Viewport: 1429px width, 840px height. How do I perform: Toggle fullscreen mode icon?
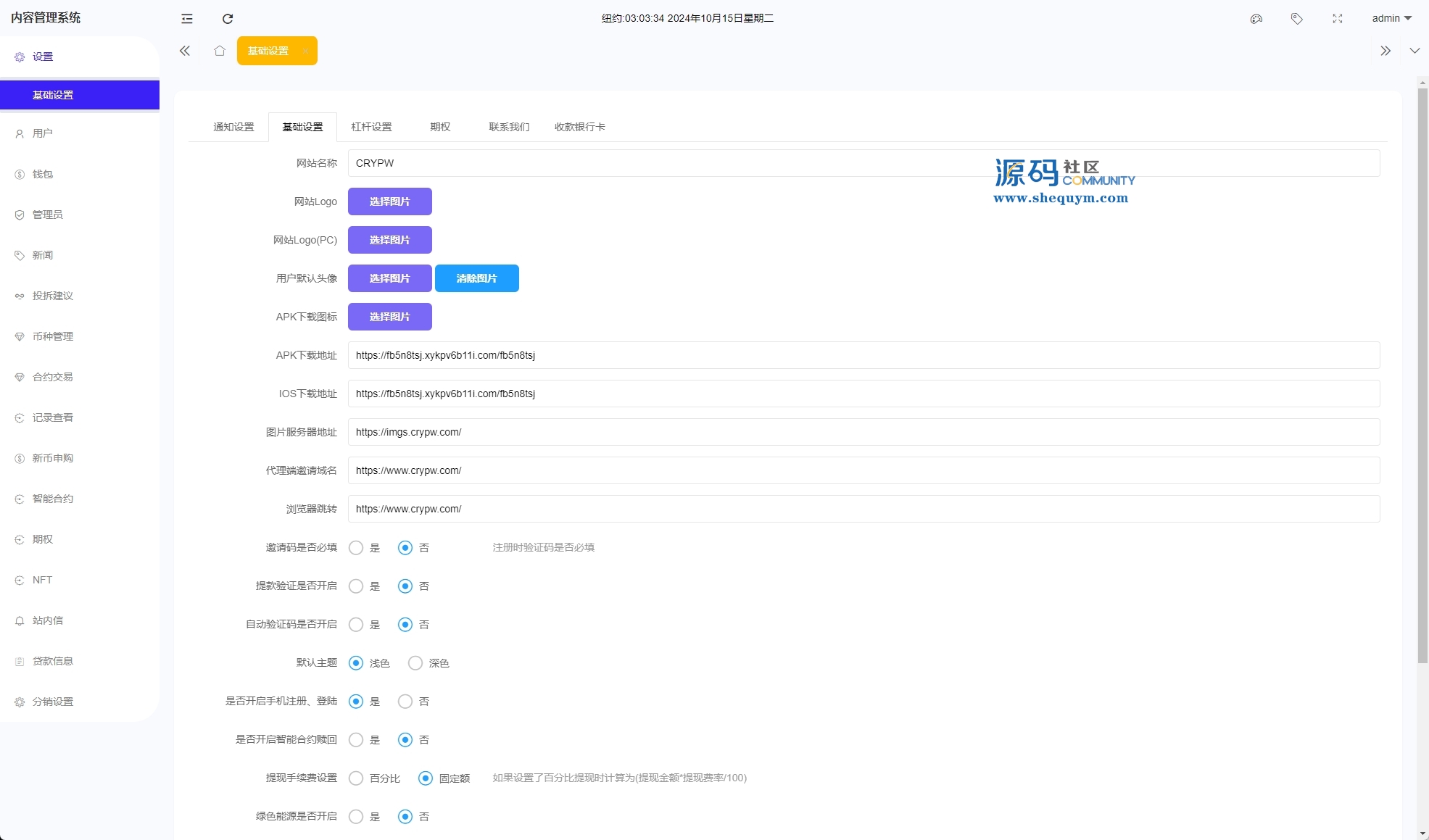point(1338,19)
